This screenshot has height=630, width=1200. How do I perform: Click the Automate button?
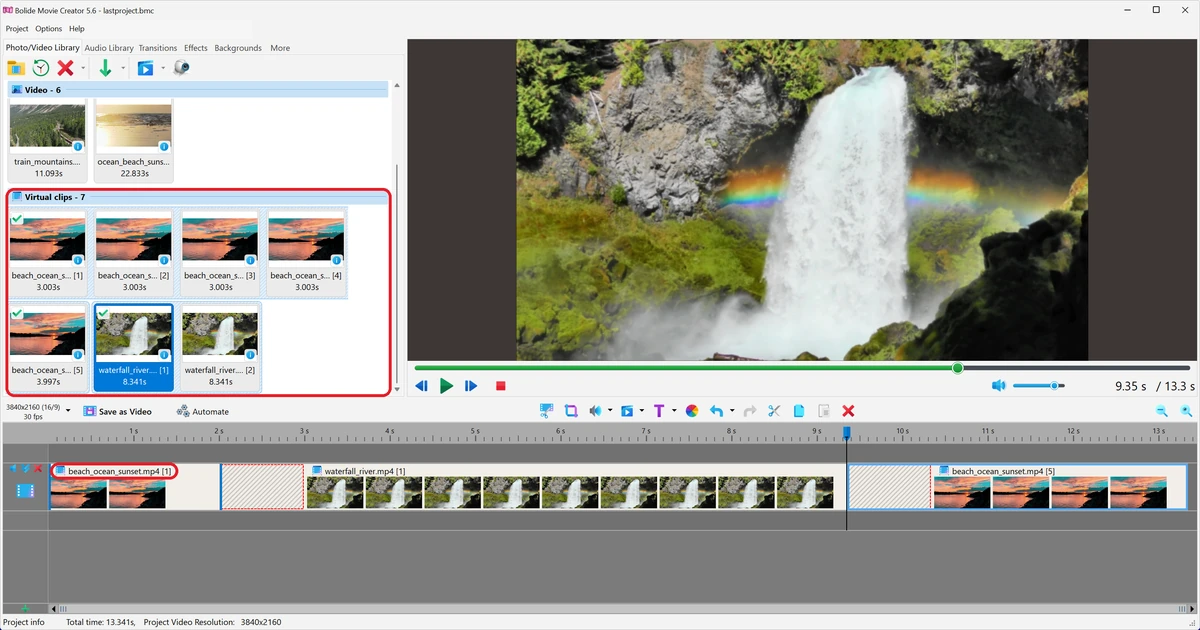pyautogui.click(x=203, y=411)
